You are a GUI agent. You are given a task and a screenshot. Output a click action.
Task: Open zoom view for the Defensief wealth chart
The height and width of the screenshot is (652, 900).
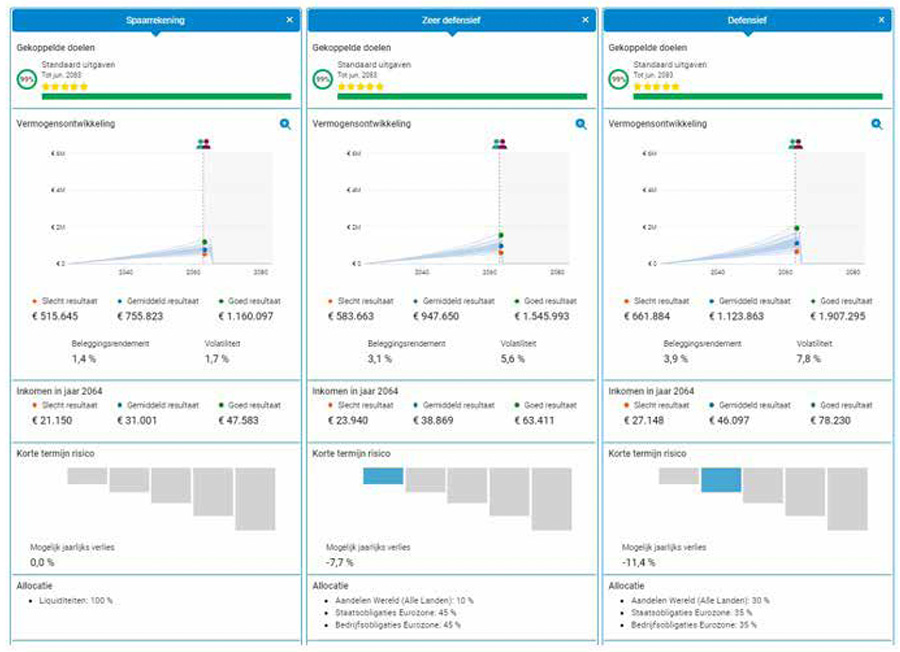point(877,124)
